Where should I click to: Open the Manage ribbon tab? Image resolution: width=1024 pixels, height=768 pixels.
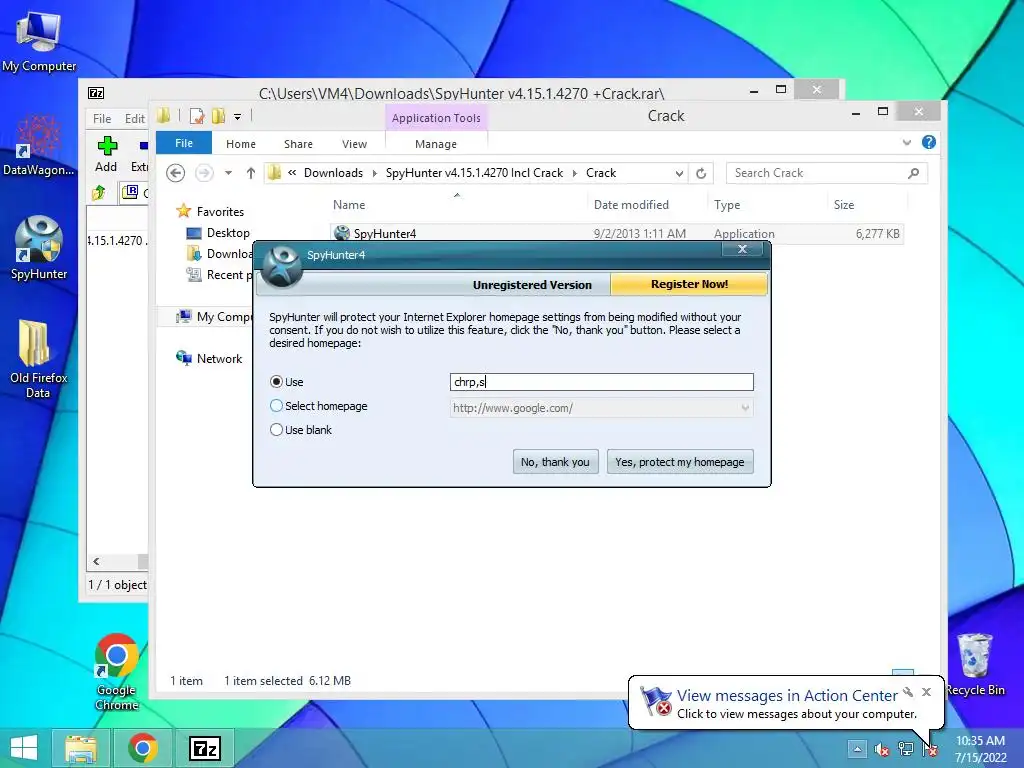click(x=436, y=144)
